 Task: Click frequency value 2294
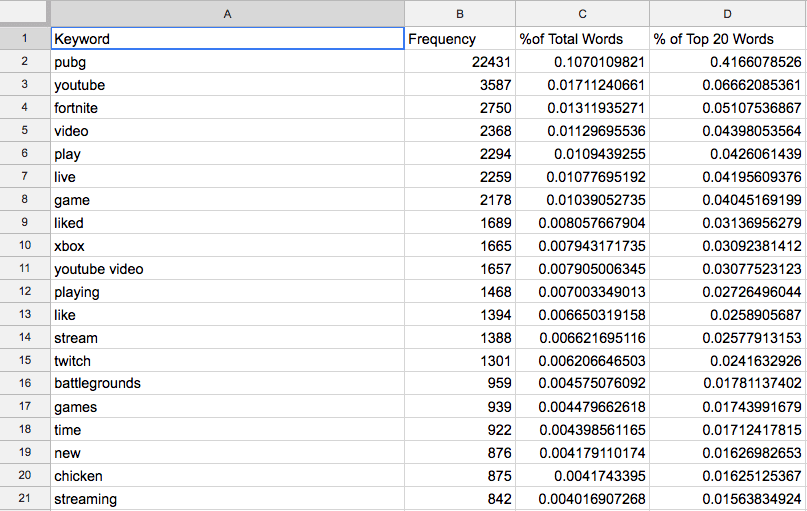[x=460, y=153]
